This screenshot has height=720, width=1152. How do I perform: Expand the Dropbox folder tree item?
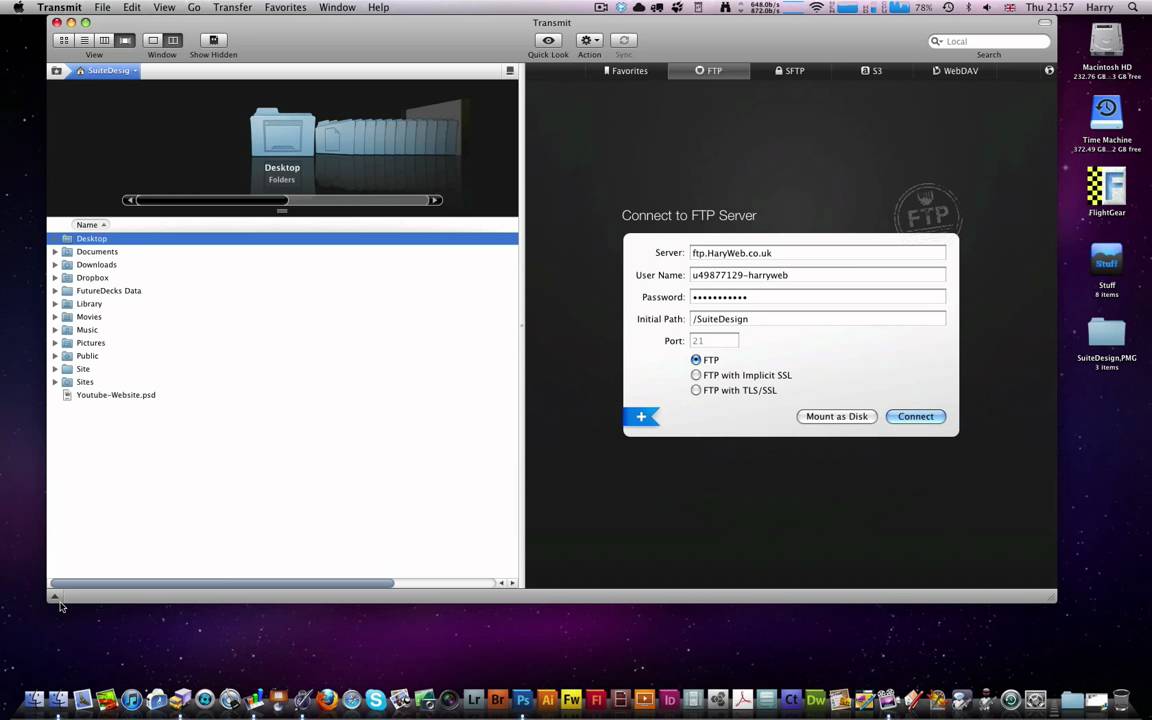[x=55, y=278]
